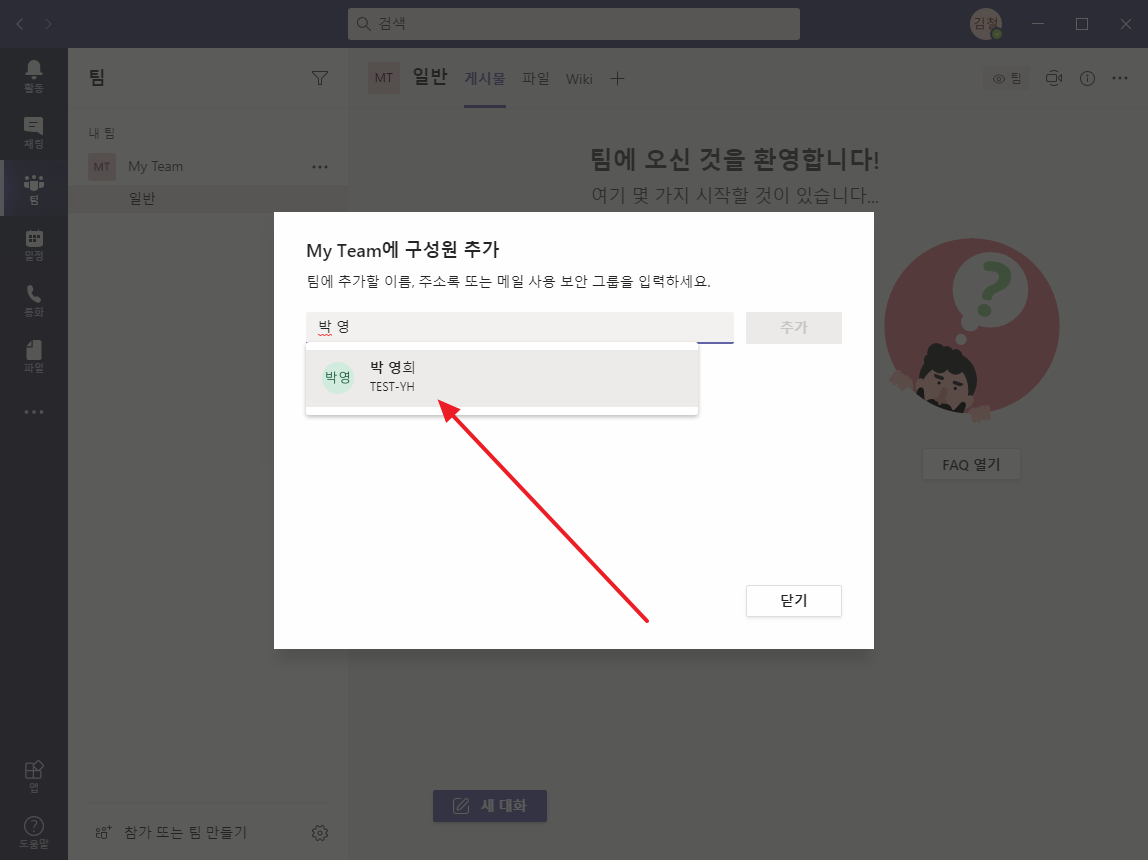
Task: Select the Teams icon in sidebar
Action: coord(34,189)
